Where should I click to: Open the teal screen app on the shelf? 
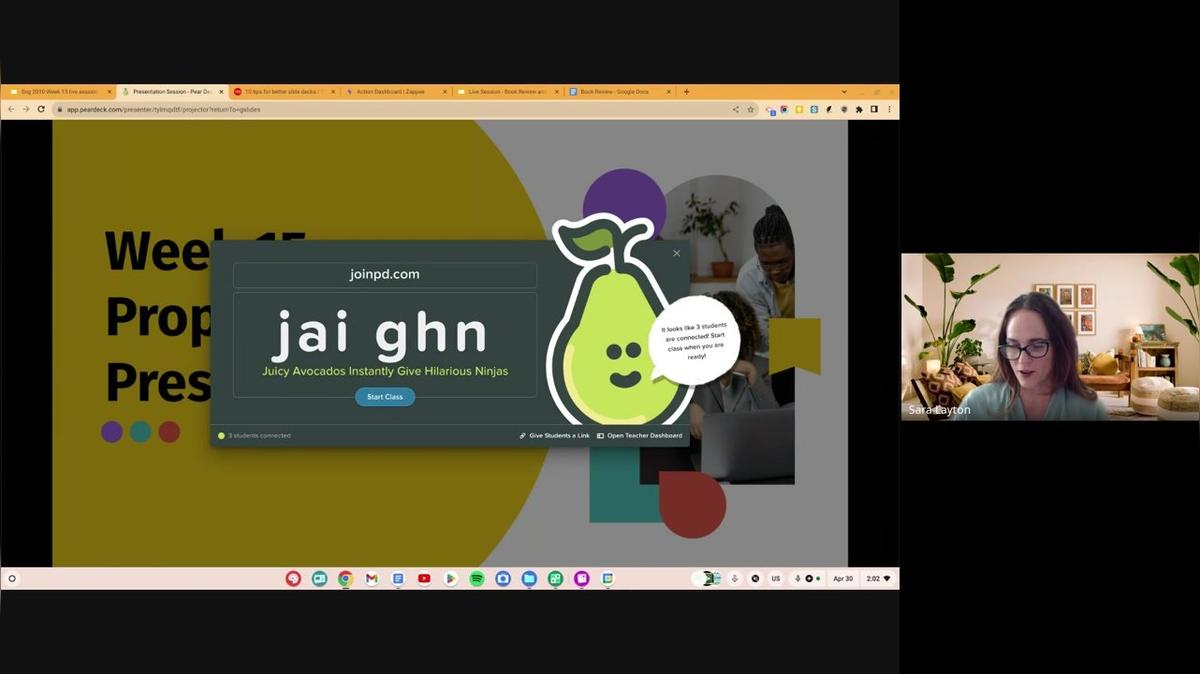pos(319,578)
